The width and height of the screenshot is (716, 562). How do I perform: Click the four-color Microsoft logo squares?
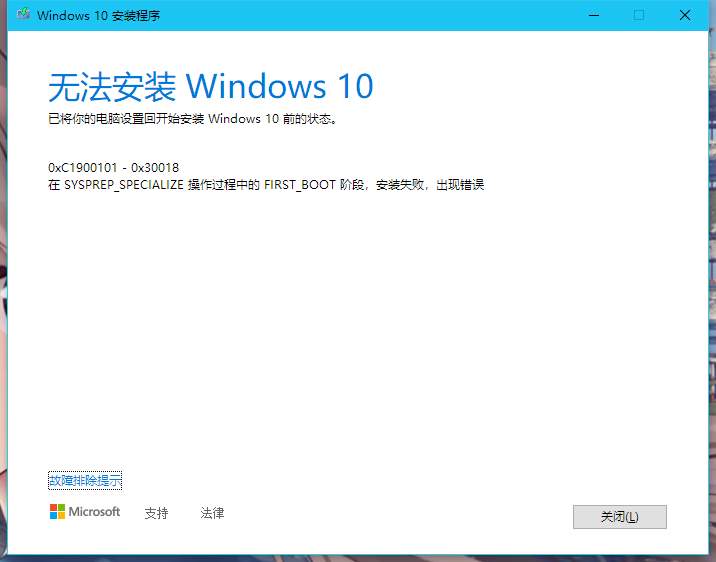click(x=56, y=512)
